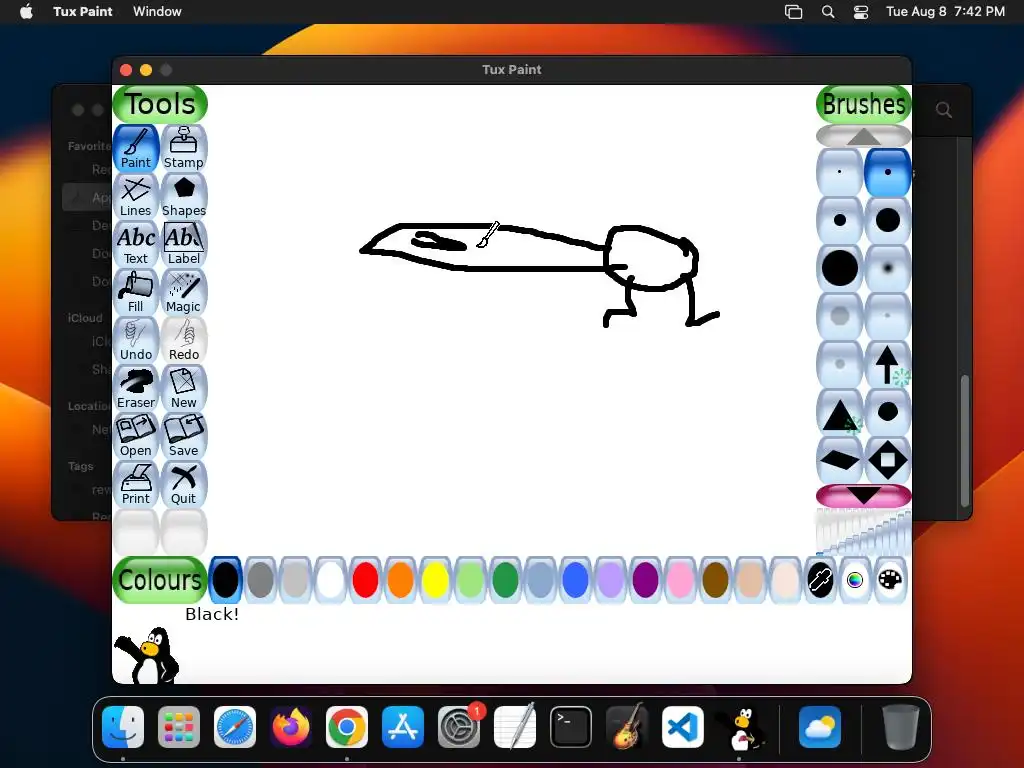The image size is (1024, 768).
Task: Click the Tux penguin mascot
Action: (148, 655)
